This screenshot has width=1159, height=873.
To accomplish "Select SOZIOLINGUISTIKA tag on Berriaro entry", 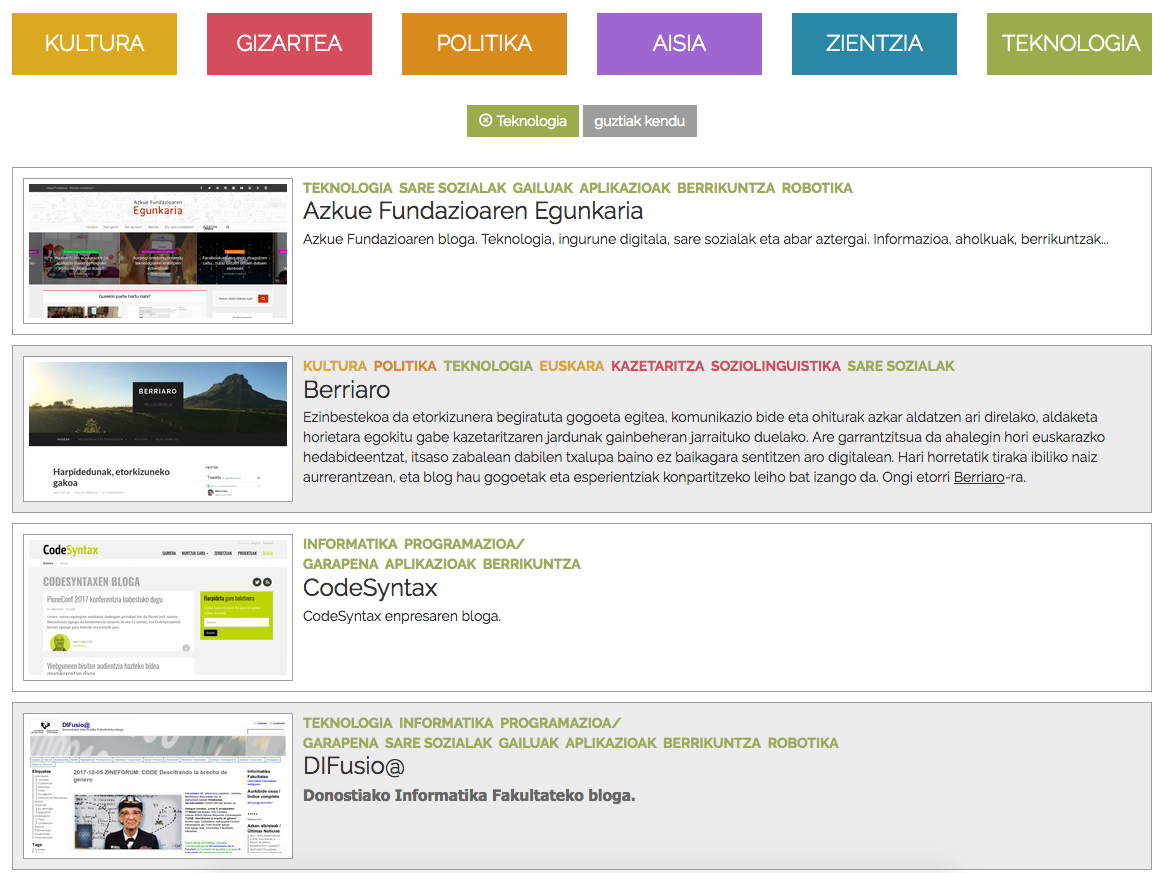I will click(775, 366).
